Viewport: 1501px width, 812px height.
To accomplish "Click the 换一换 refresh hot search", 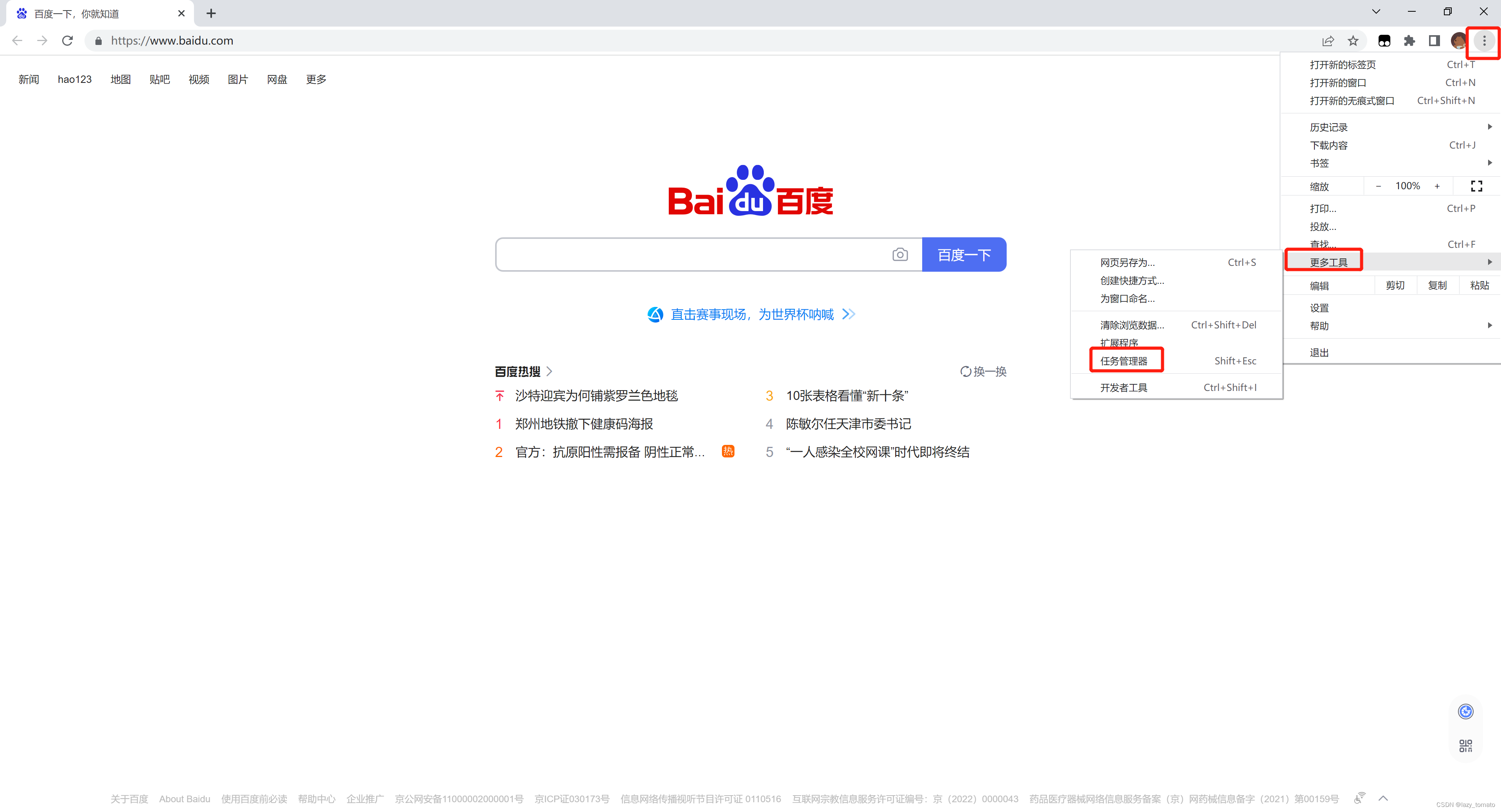I will (x=983, y=371).
